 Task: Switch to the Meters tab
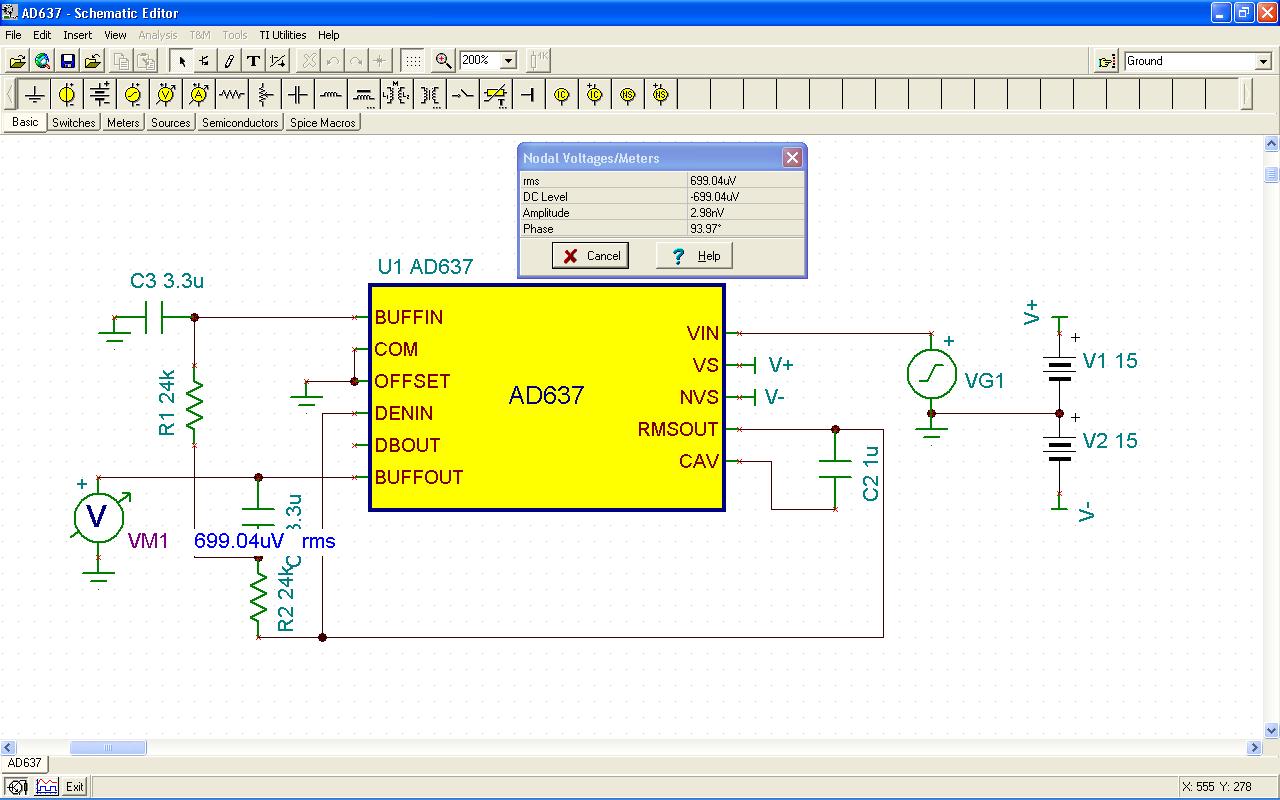123,123
